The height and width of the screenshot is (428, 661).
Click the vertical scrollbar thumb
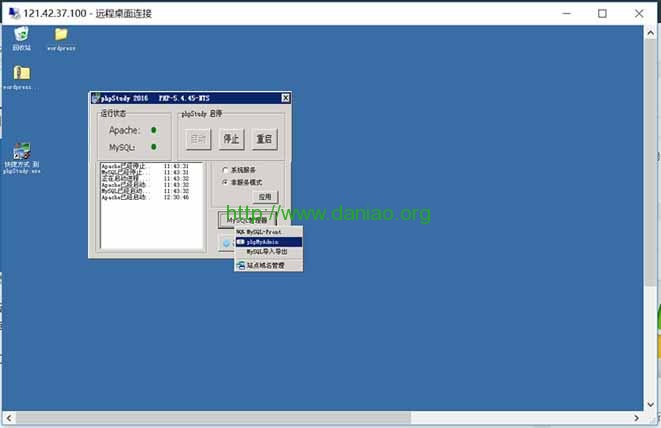point(650,163)
